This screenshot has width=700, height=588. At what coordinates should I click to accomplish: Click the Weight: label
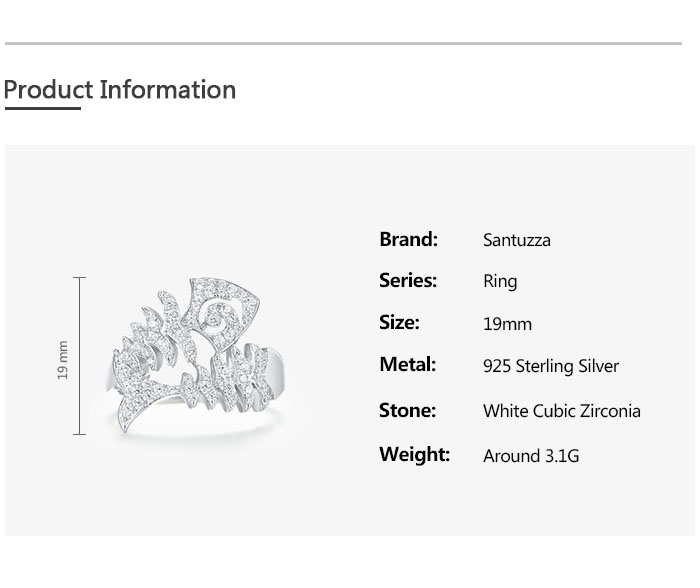coord(414,455)
